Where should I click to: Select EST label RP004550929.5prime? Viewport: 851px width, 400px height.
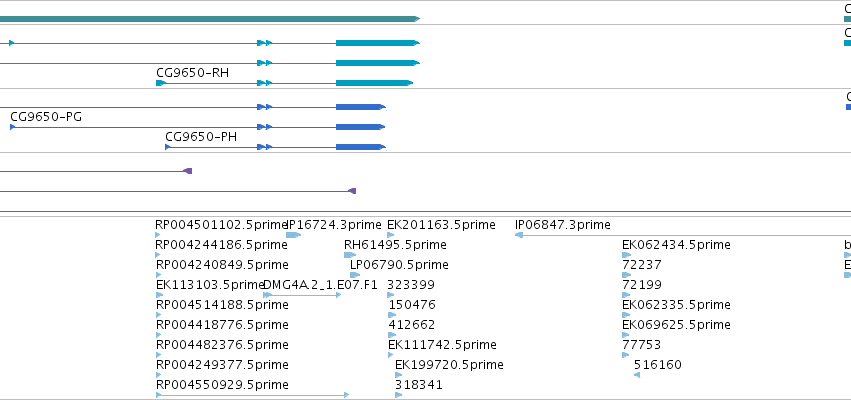[222, 385]
